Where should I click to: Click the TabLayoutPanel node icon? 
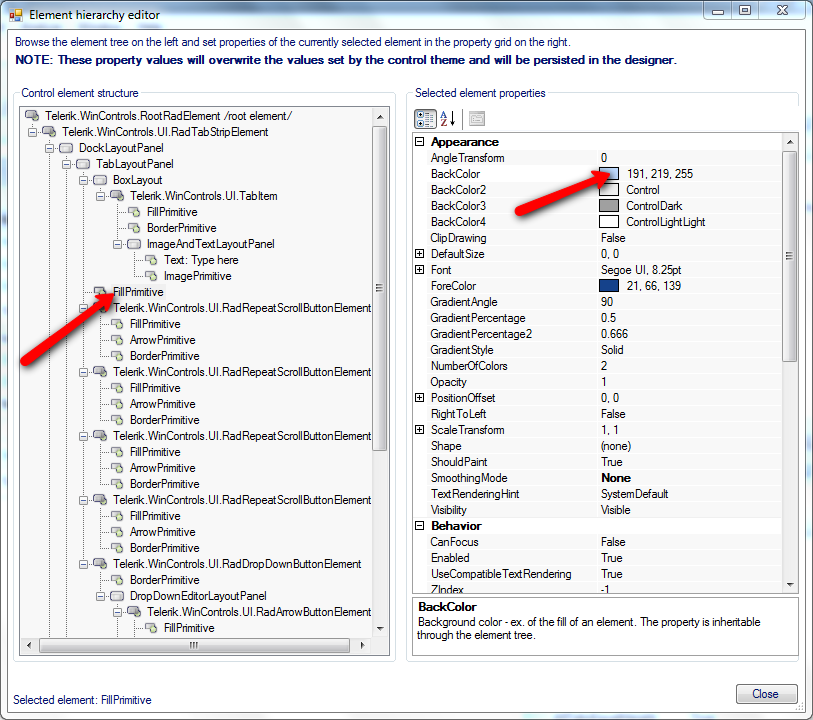pos(83,164)
